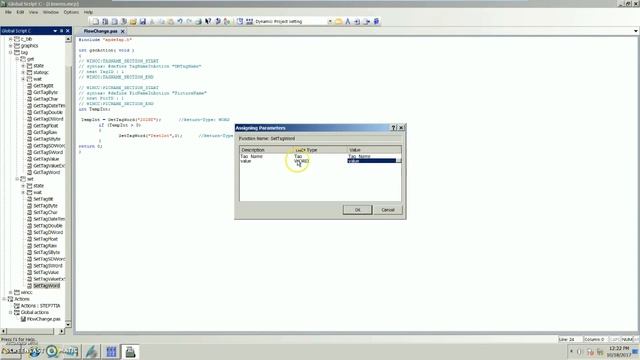Select the highlighted value input field
Screen dimensions: 640x360
(371, 161)
